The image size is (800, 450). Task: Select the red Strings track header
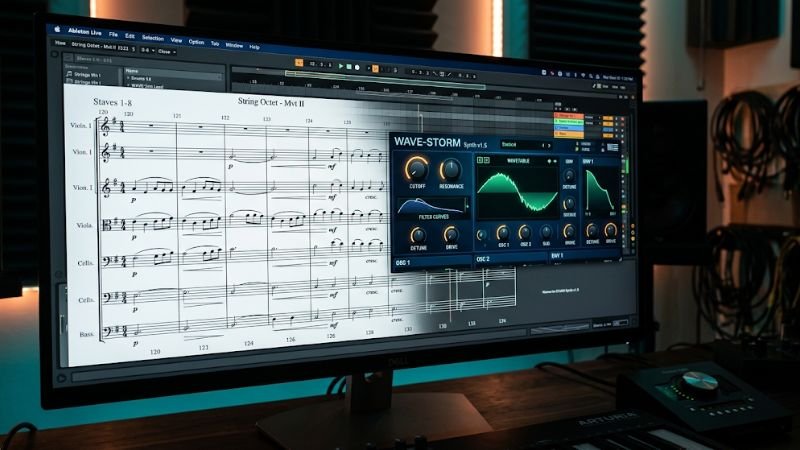568,116
